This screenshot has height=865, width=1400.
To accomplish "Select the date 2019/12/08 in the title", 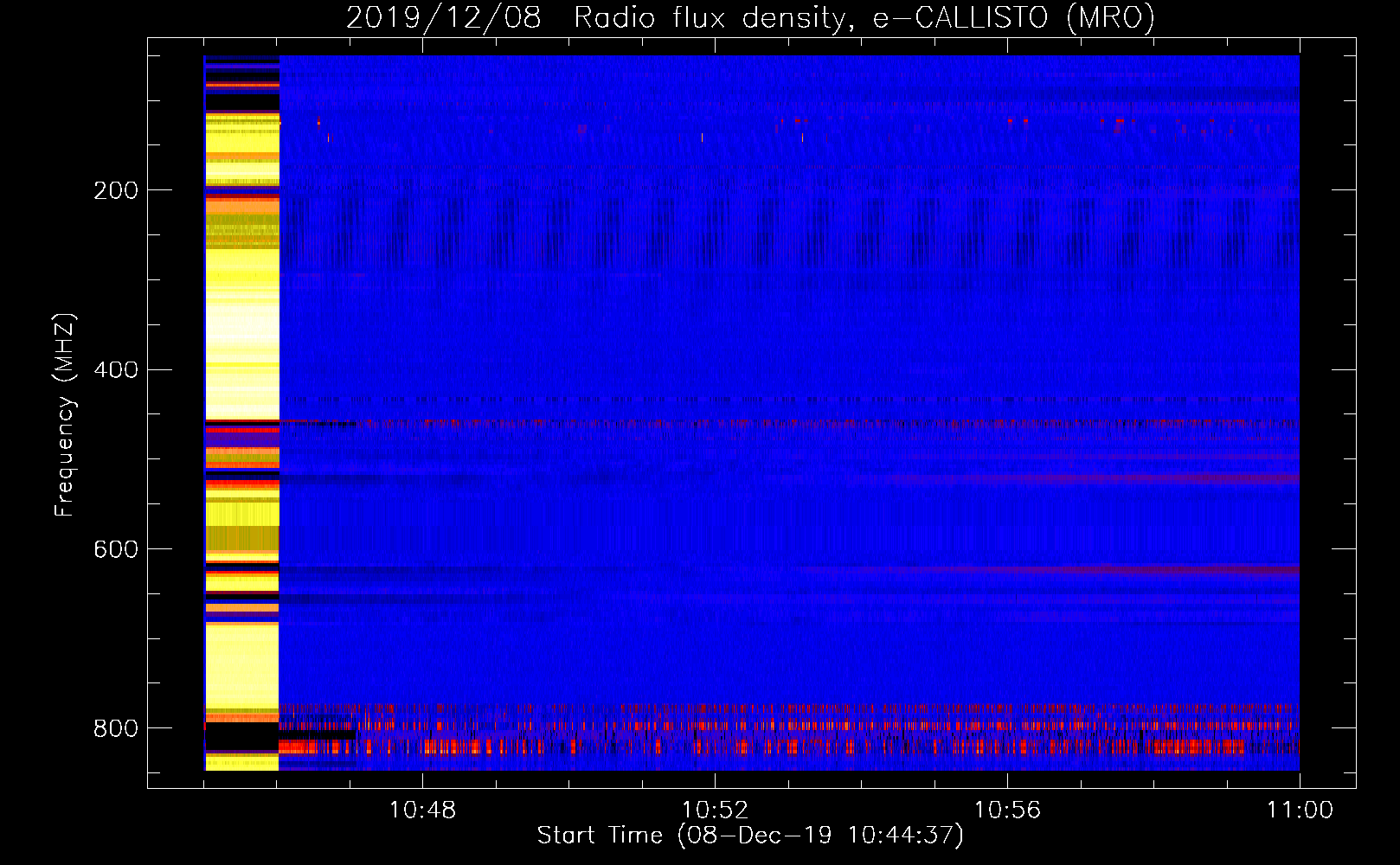I will click(444, 17).
